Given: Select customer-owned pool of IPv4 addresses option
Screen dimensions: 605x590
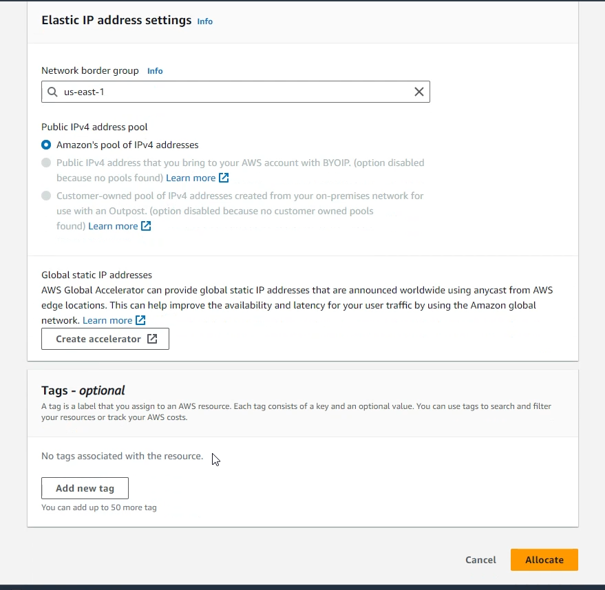Looking at the screenshot, I should pos(46,196).
